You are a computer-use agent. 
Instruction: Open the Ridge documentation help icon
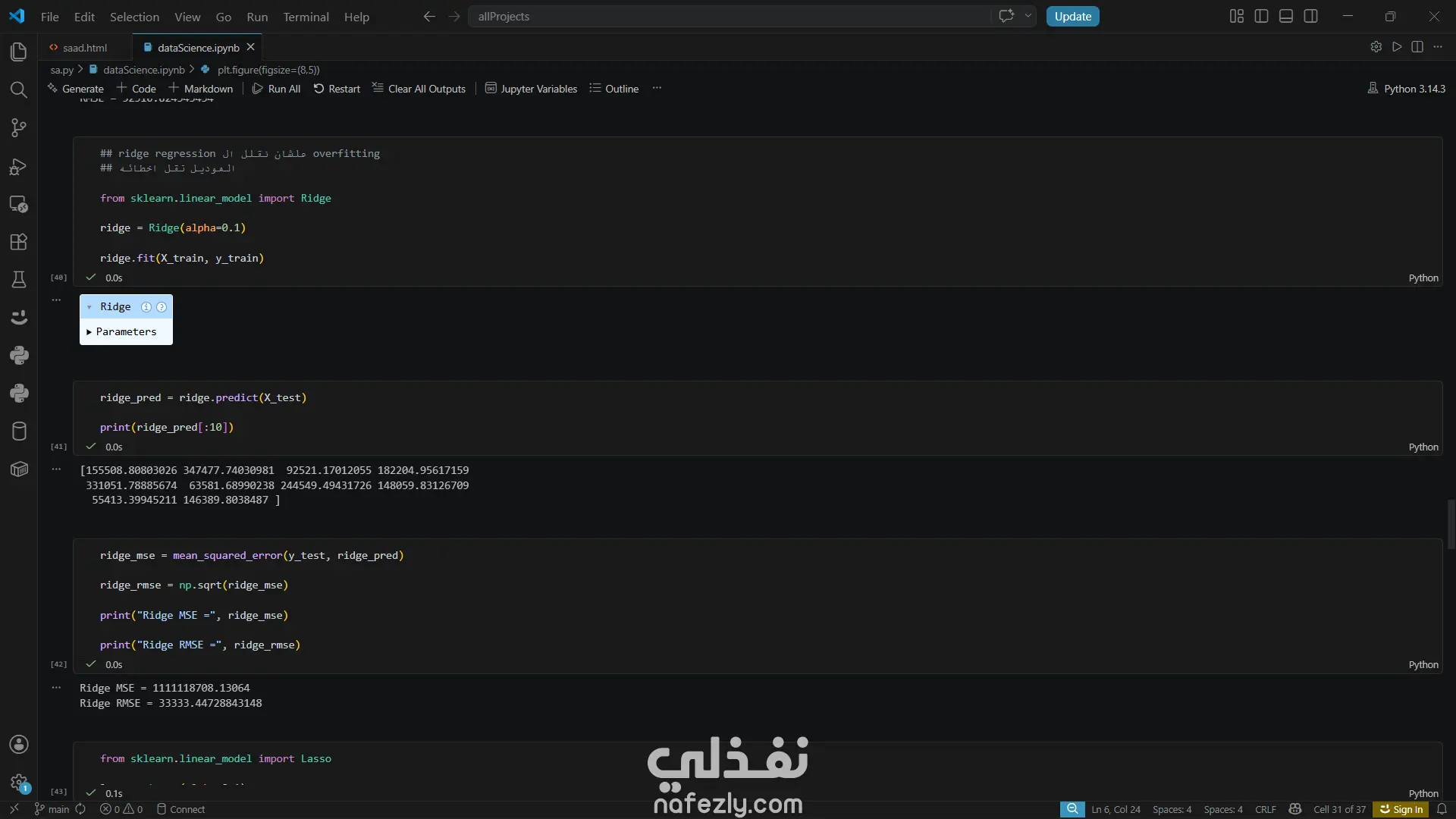coord(162,307)
